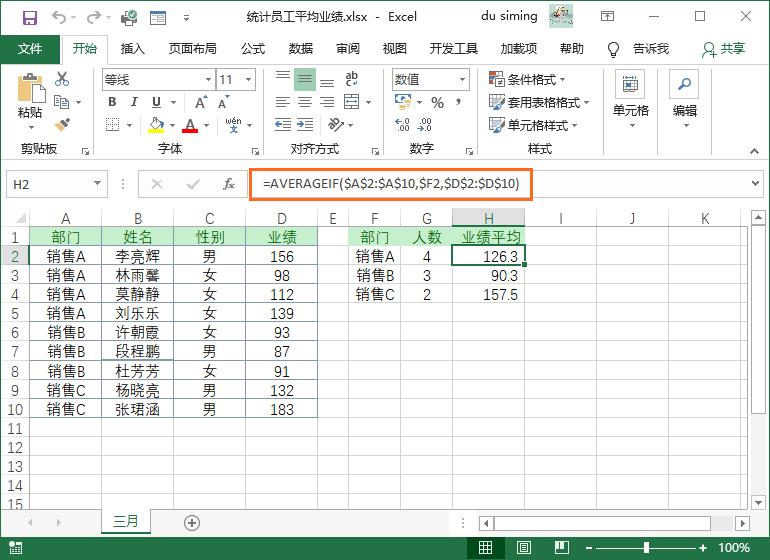Switch to the 插入 tab
Viewport: 770px width, 560px height.
[133, 49]
